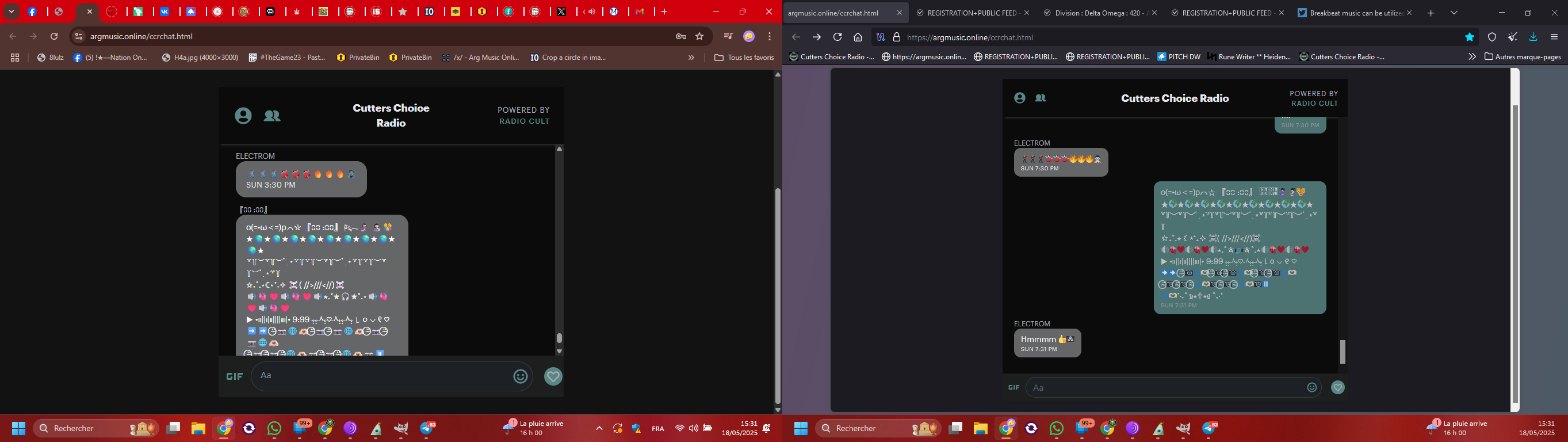Open Chrome password manager key icon
This screenshot has width=1568, height=442.
681,36
